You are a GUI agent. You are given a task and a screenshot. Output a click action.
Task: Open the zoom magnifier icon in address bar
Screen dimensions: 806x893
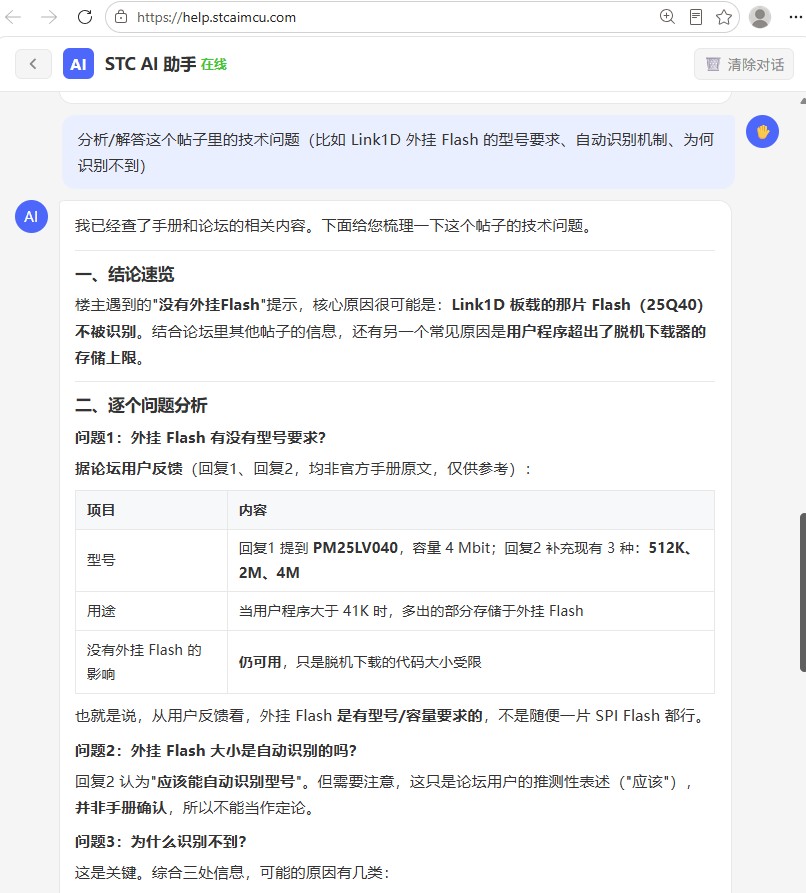(x=667, y=17)
